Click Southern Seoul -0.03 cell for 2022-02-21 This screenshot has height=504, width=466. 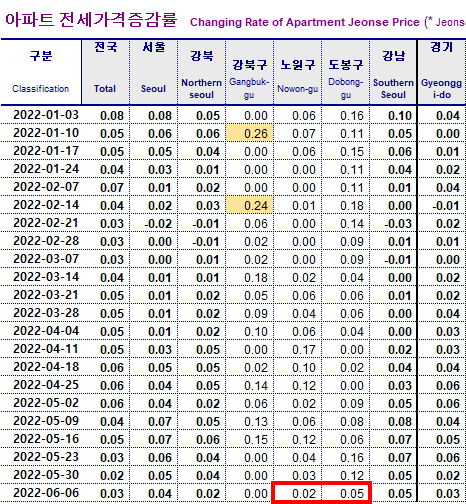(393, 223)
